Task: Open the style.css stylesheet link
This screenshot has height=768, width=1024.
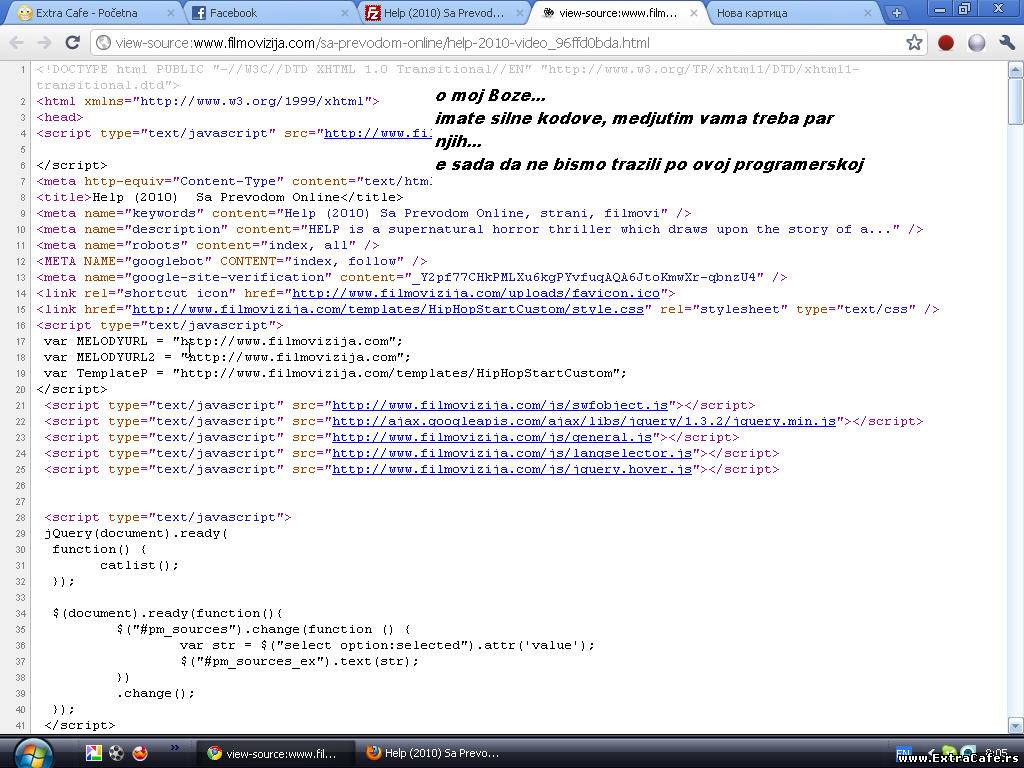Action: coord(388,309)
